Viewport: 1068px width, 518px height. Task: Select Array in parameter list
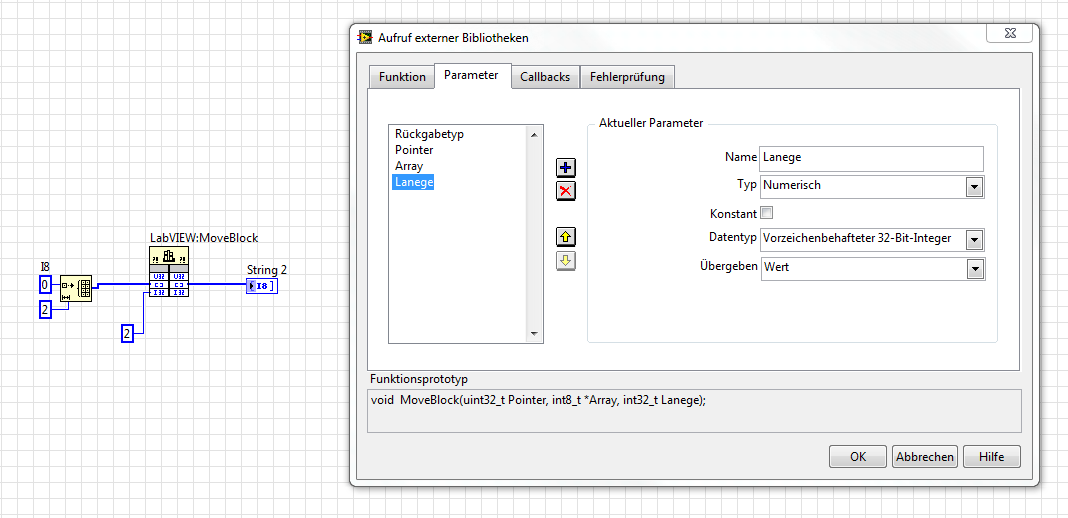(409, 166)
